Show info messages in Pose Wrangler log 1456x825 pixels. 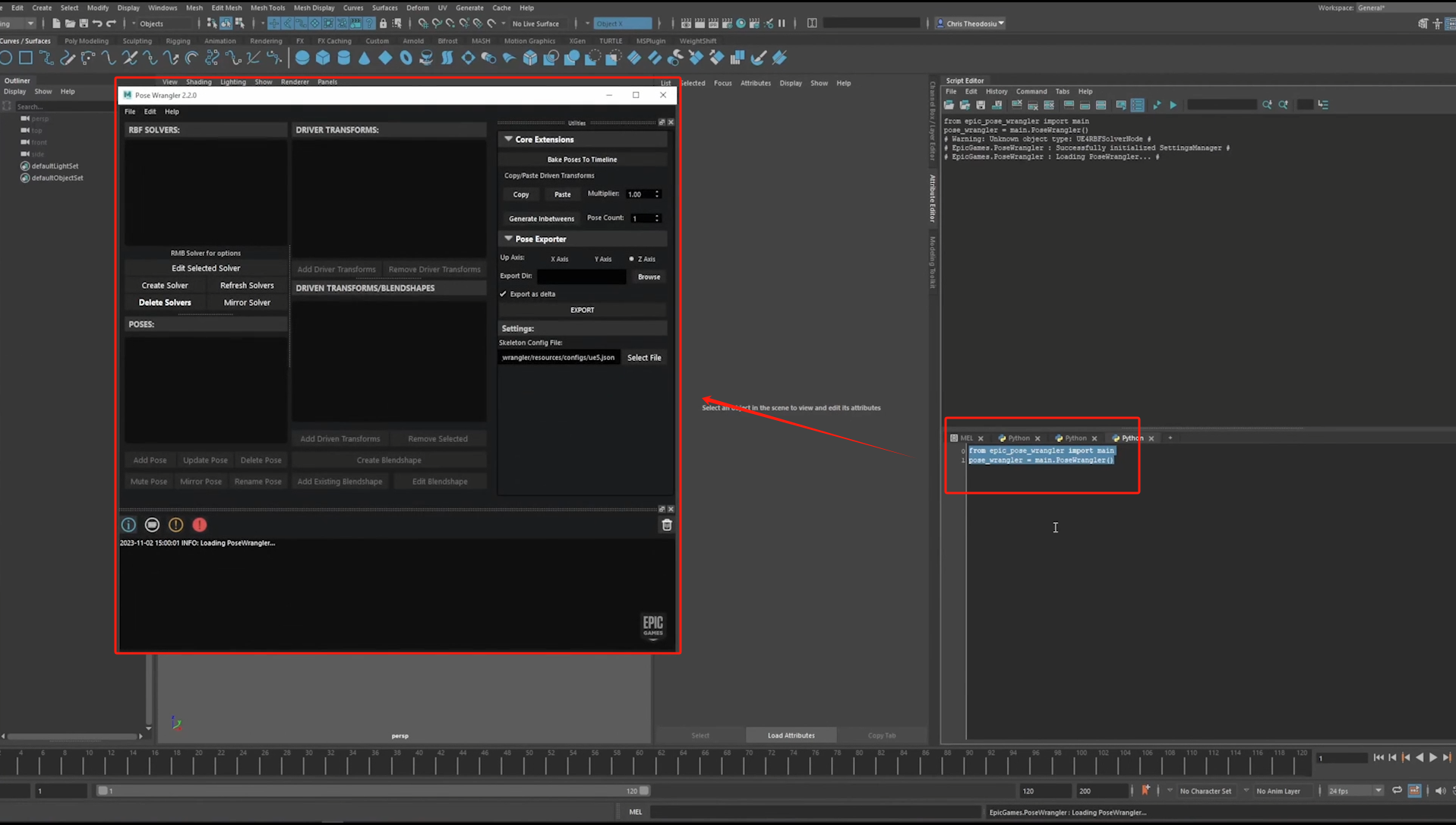(128, 524)
